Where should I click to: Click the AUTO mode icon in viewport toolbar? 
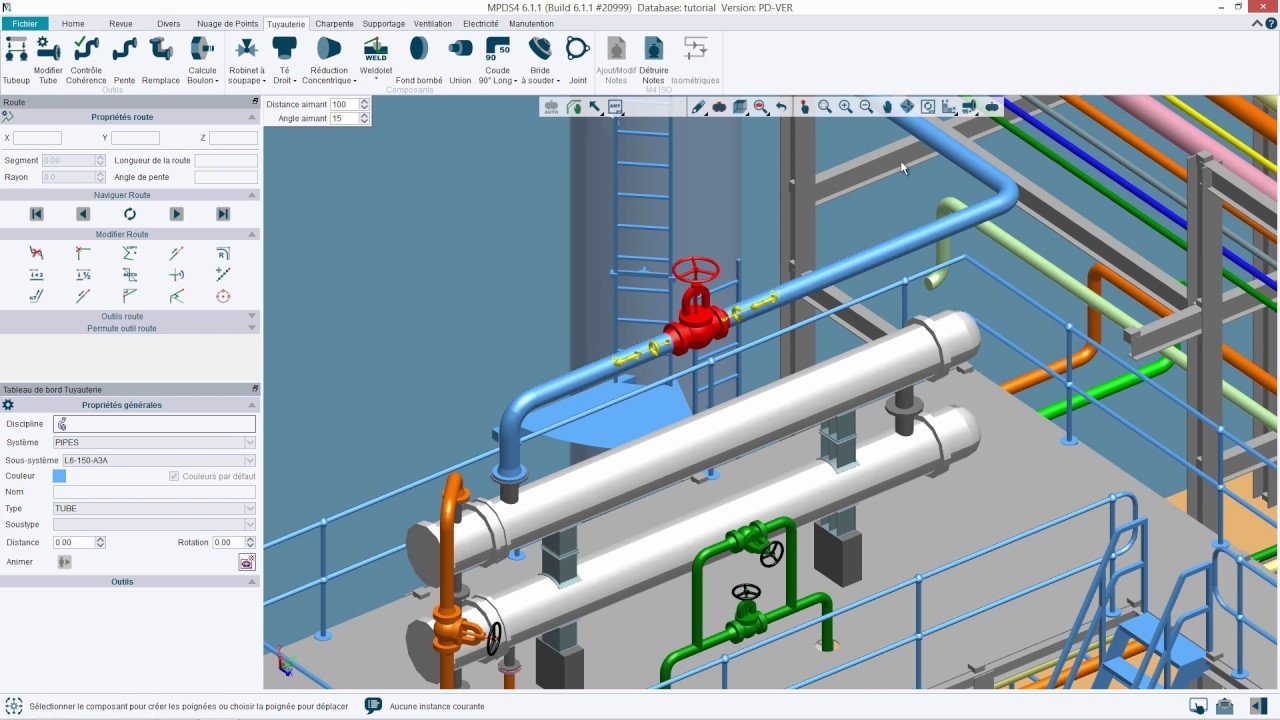(x=552, y=107)
